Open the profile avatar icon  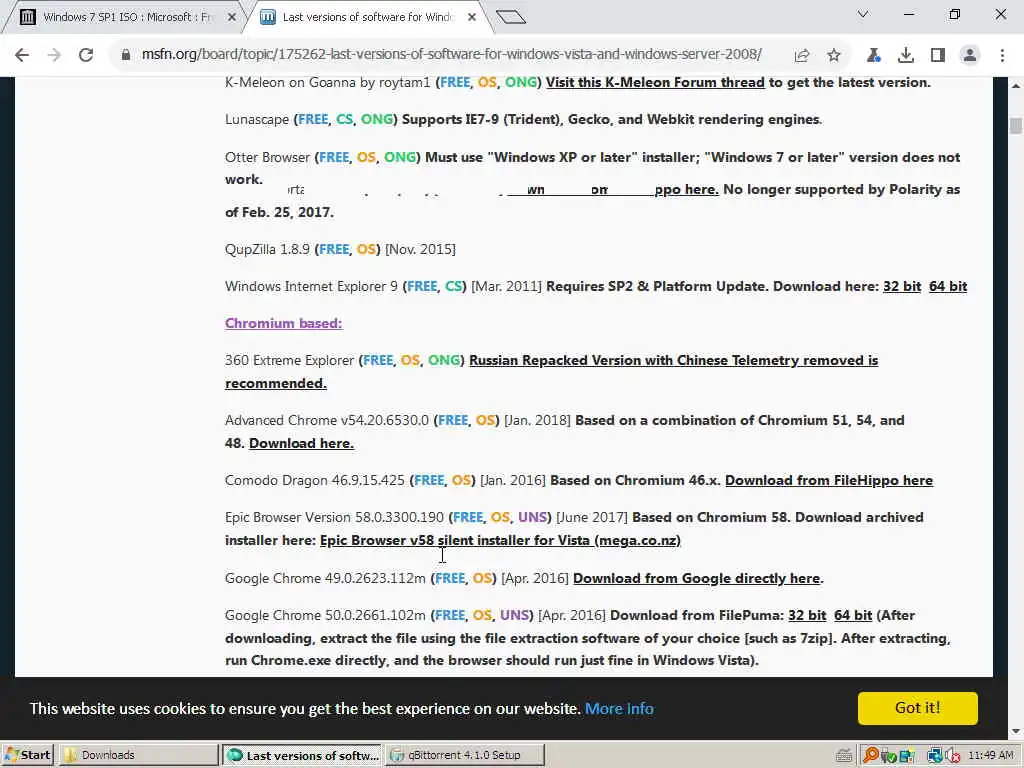[x=970, y=55]
